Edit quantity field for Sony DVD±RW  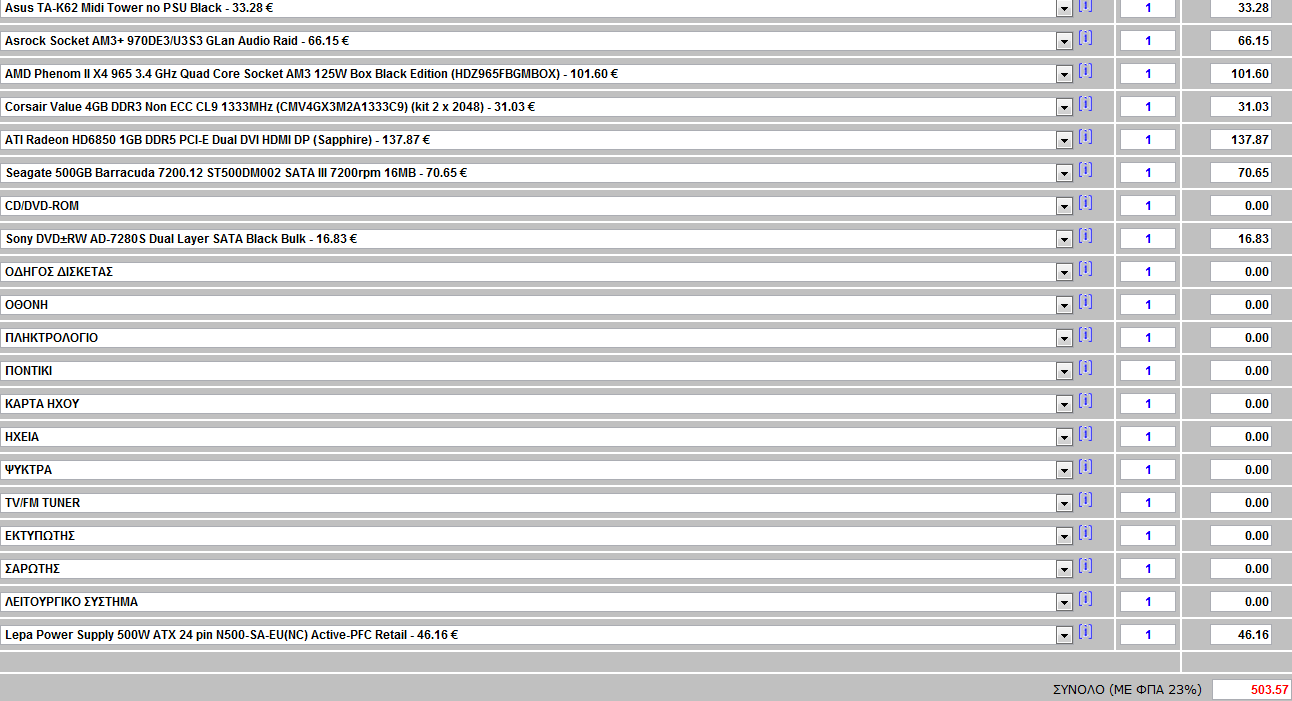(x=1148, y=239)
